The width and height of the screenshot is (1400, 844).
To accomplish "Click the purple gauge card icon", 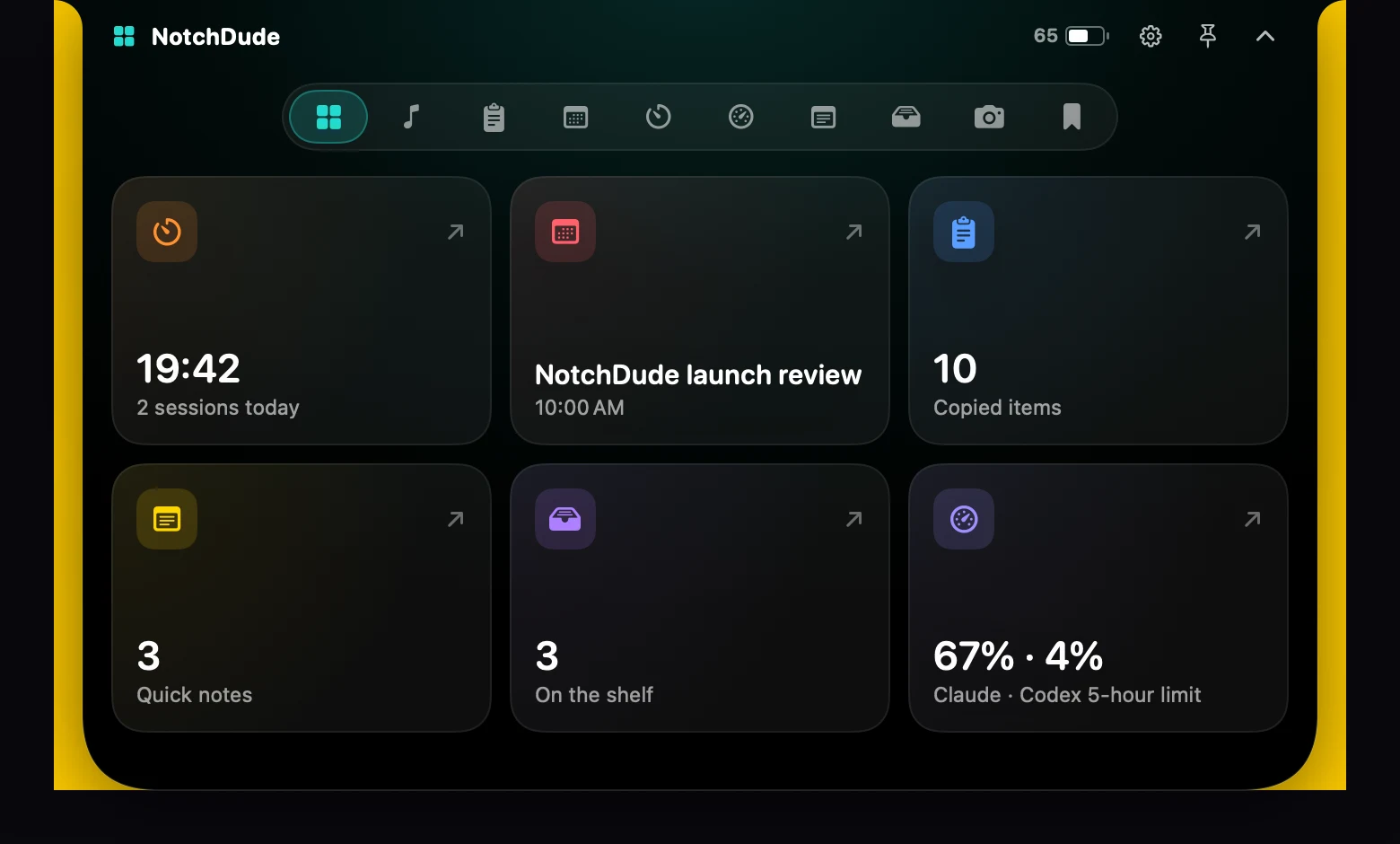I will [964, 519].
